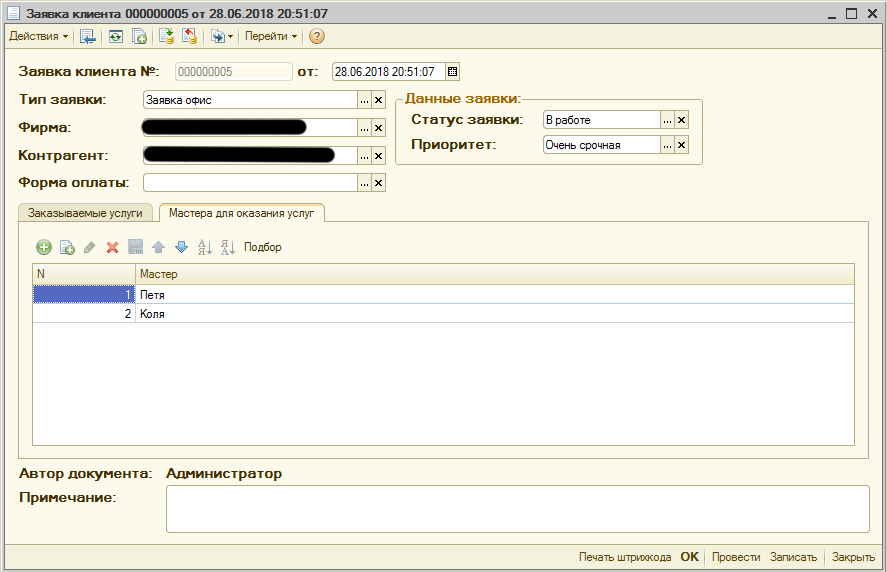
Task: Clear the Тип заявки field
Action: (378, 100)
